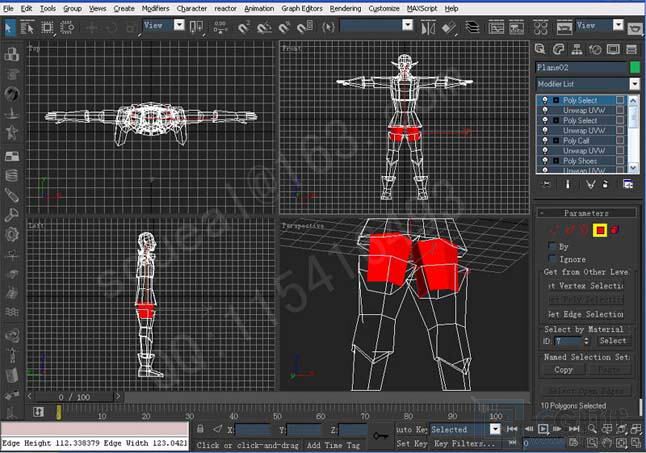Open the Layer Manager icon
Screen dimensions: 646x453
coord(472,28)
